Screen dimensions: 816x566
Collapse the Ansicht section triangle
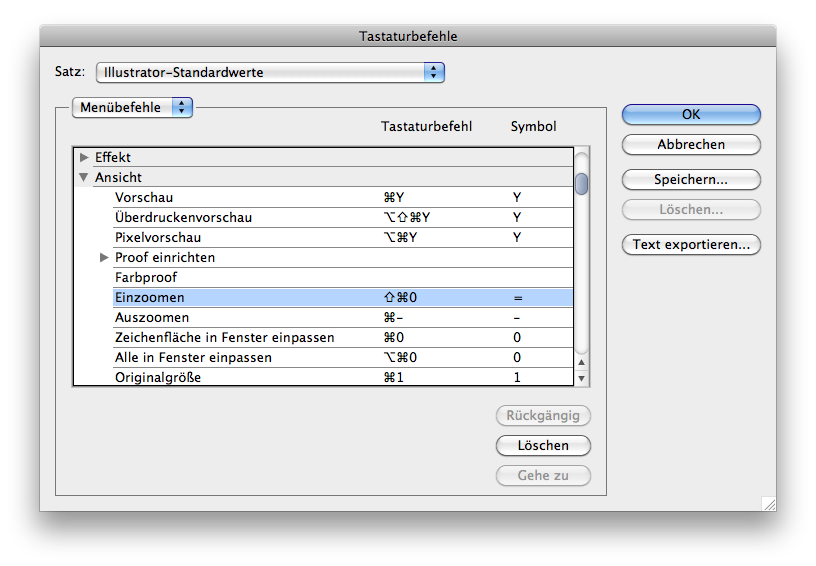[84, 177]
